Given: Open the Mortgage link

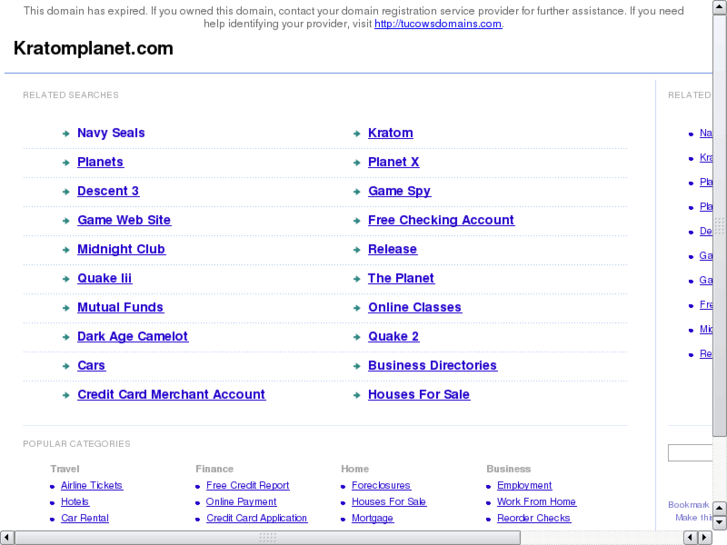Looking at the screenshot, I should coord(372,518).
